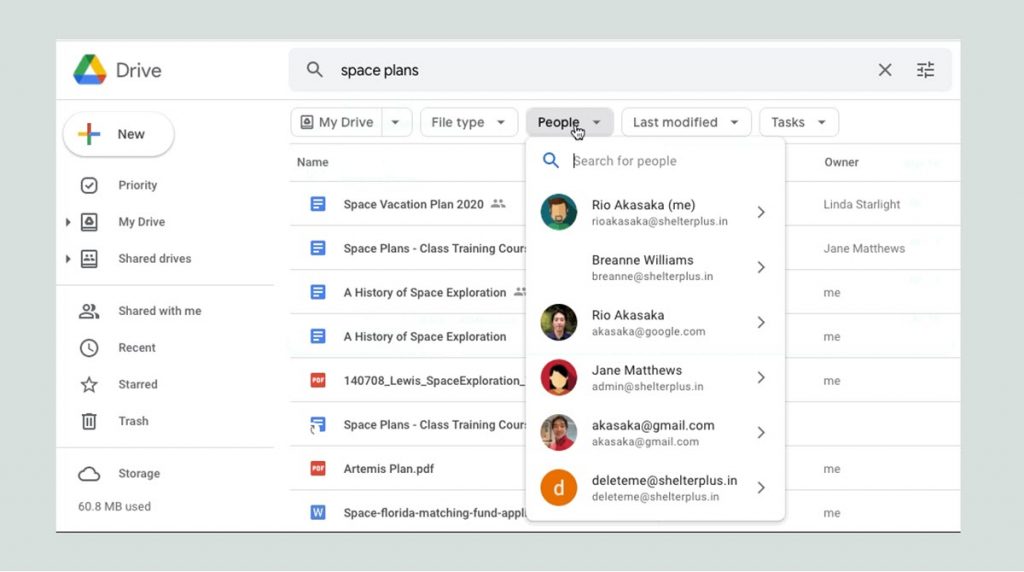The width and height of the screenshot is (1024, 572).
Task: Select Rio Akasaka (me) from people list
Action: [655, 212]
